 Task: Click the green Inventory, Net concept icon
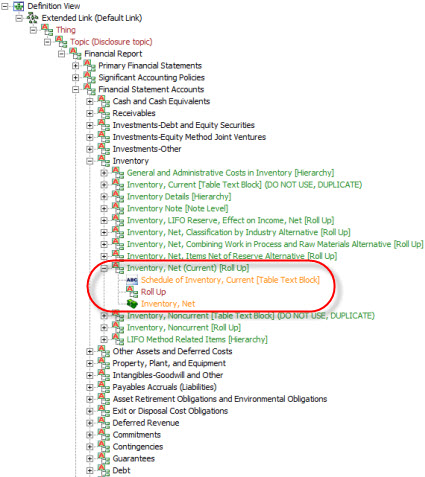(x=132, y=304)
